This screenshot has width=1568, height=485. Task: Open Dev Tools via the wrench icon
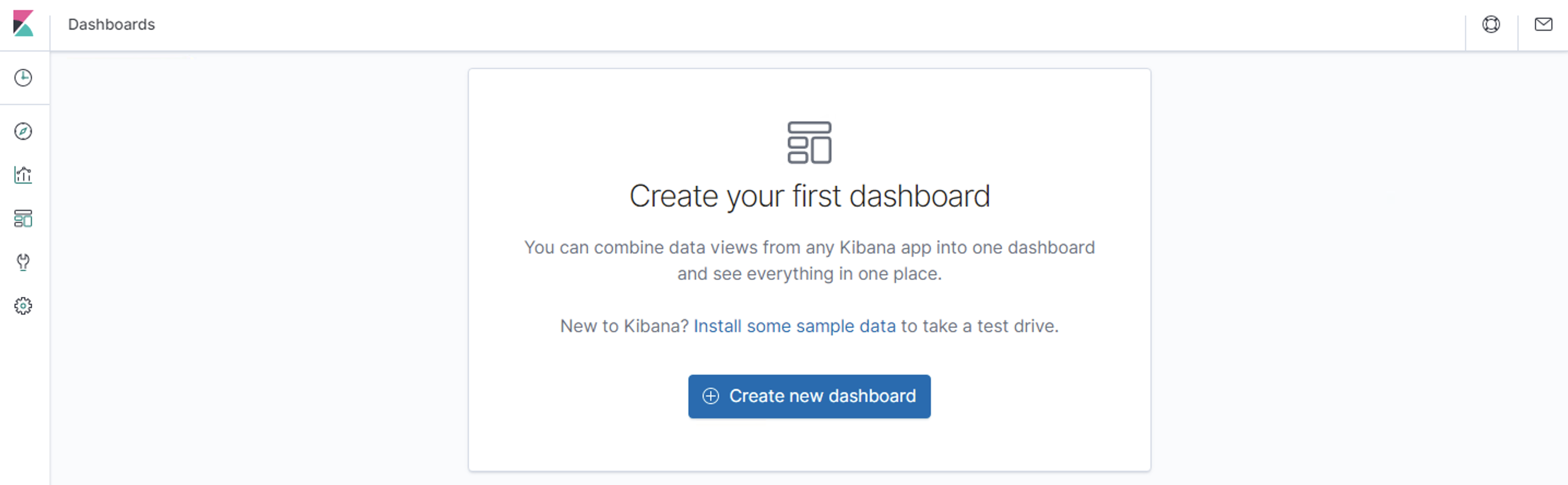click(x=23, y=262)
